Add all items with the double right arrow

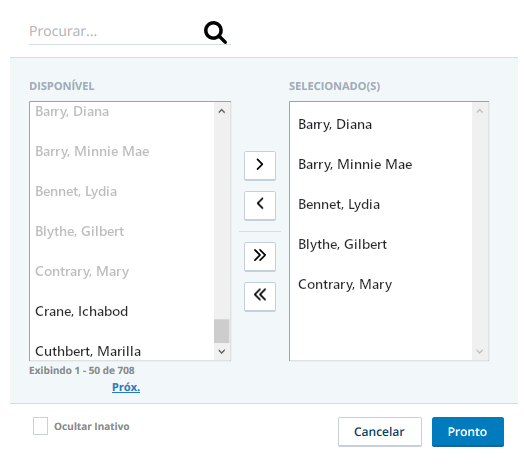(x=260, y=256)
